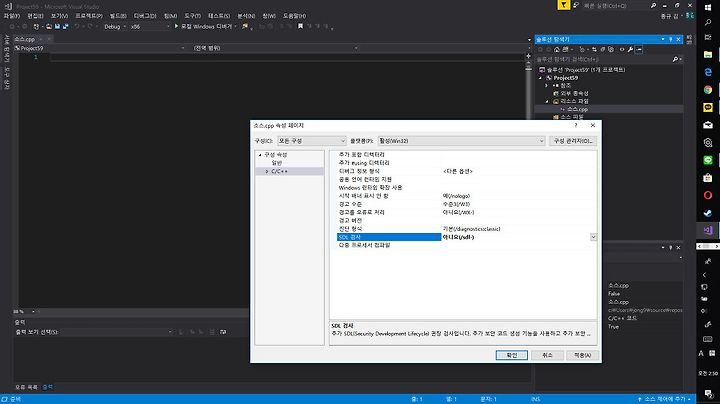The width and height of the screenshot is (720, 404).
Task: Collapse the Project59 project node
Action: [541, 78]
